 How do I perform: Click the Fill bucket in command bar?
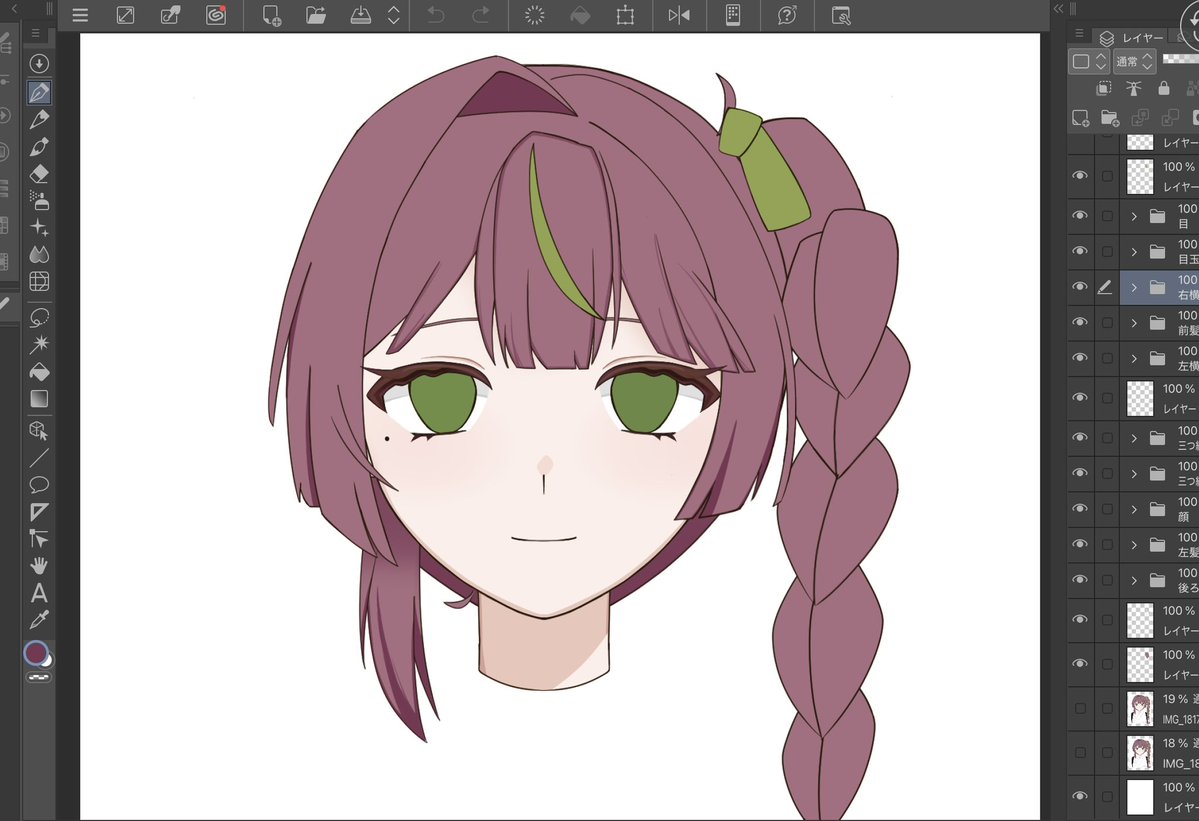tap(580, 15)
